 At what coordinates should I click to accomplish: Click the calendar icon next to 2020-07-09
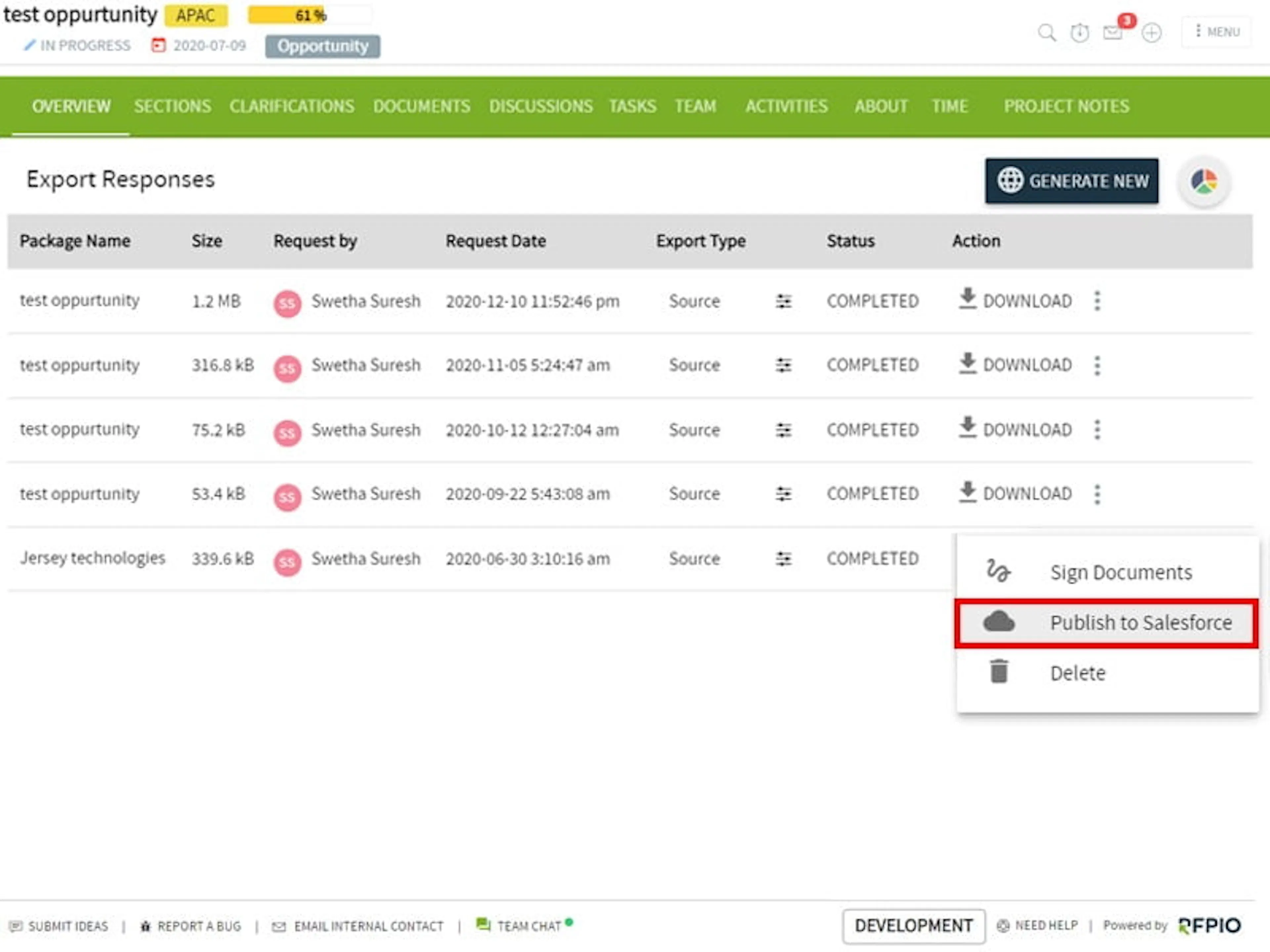click(158, 45)
